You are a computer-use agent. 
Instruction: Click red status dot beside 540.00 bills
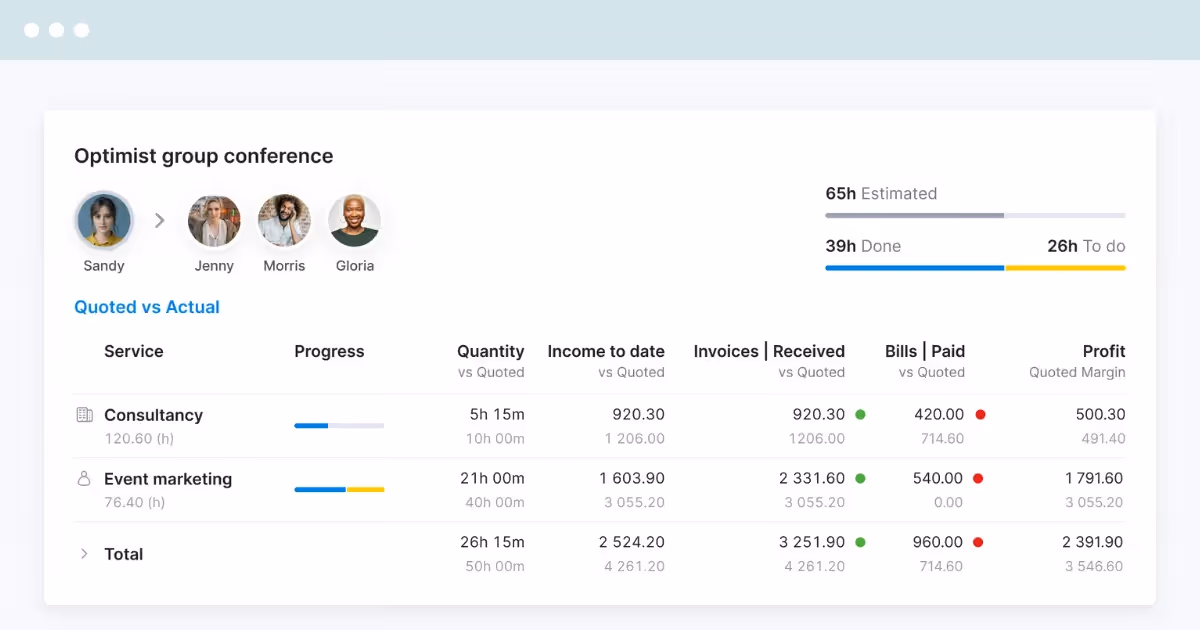tap(980, 478)
